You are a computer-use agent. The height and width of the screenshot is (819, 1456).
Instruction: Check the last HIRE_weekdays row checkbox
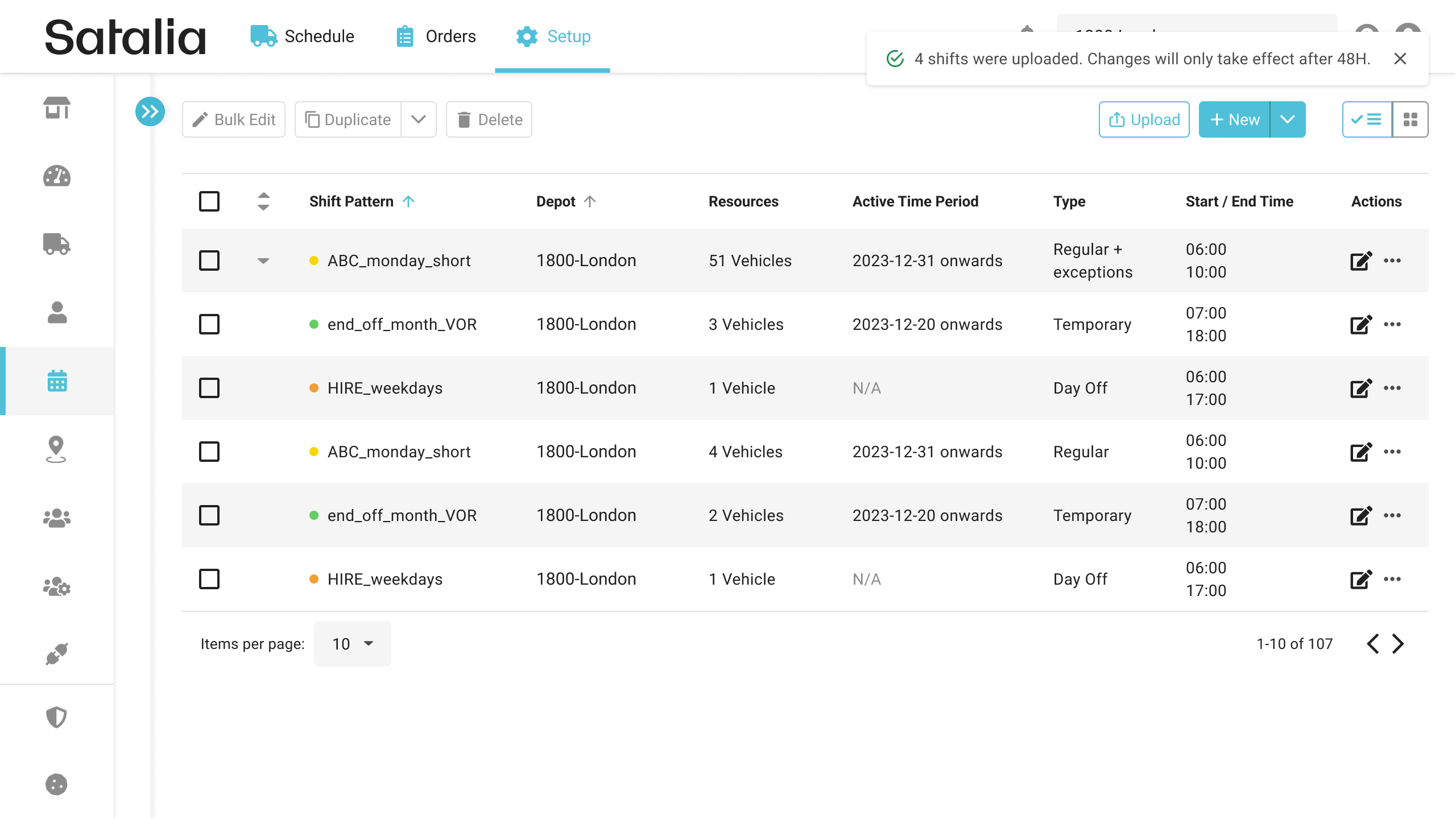point(209,579)
